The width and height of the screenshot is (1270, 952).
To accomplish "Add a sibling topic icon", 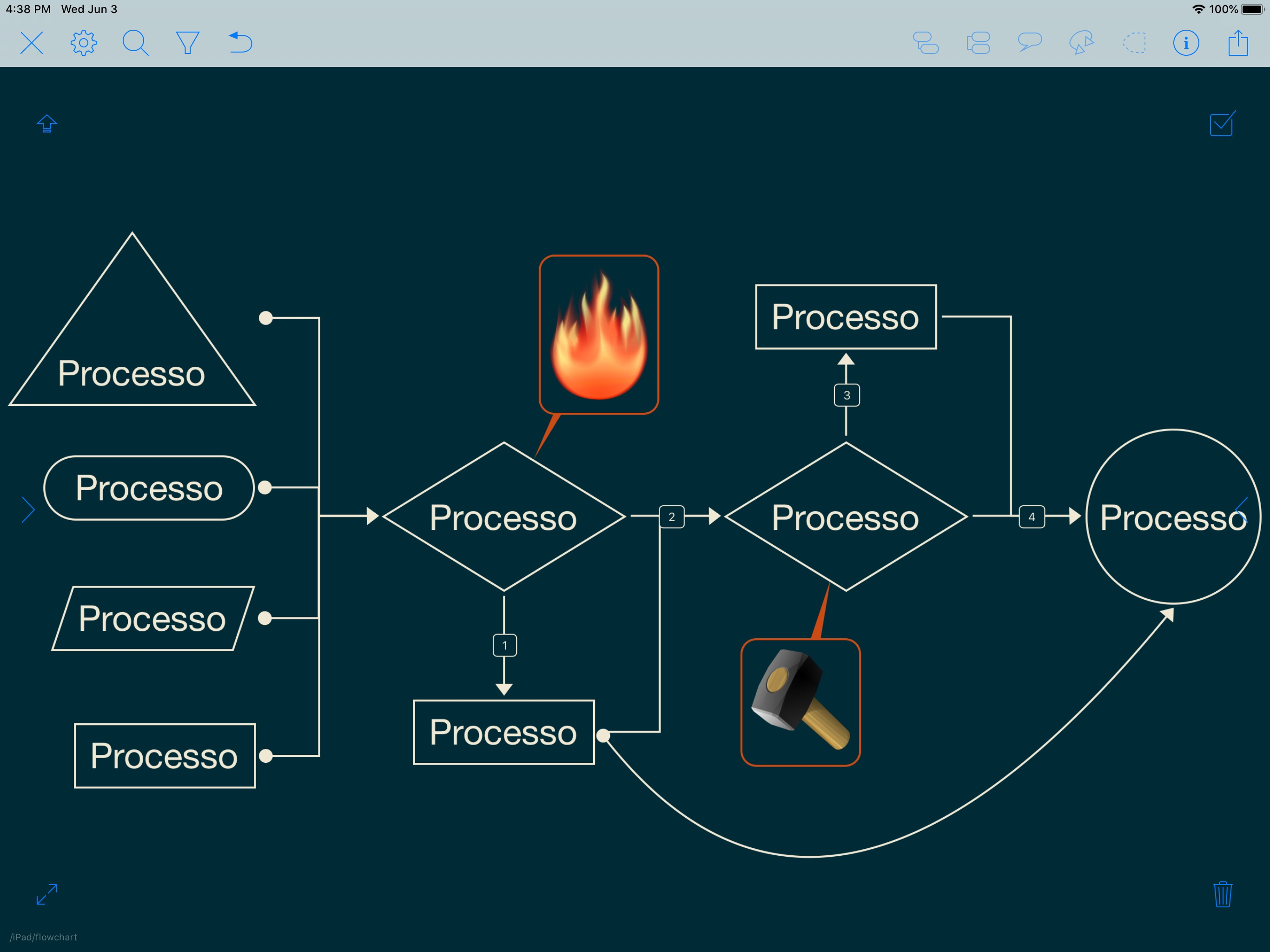I will [978, 43].
